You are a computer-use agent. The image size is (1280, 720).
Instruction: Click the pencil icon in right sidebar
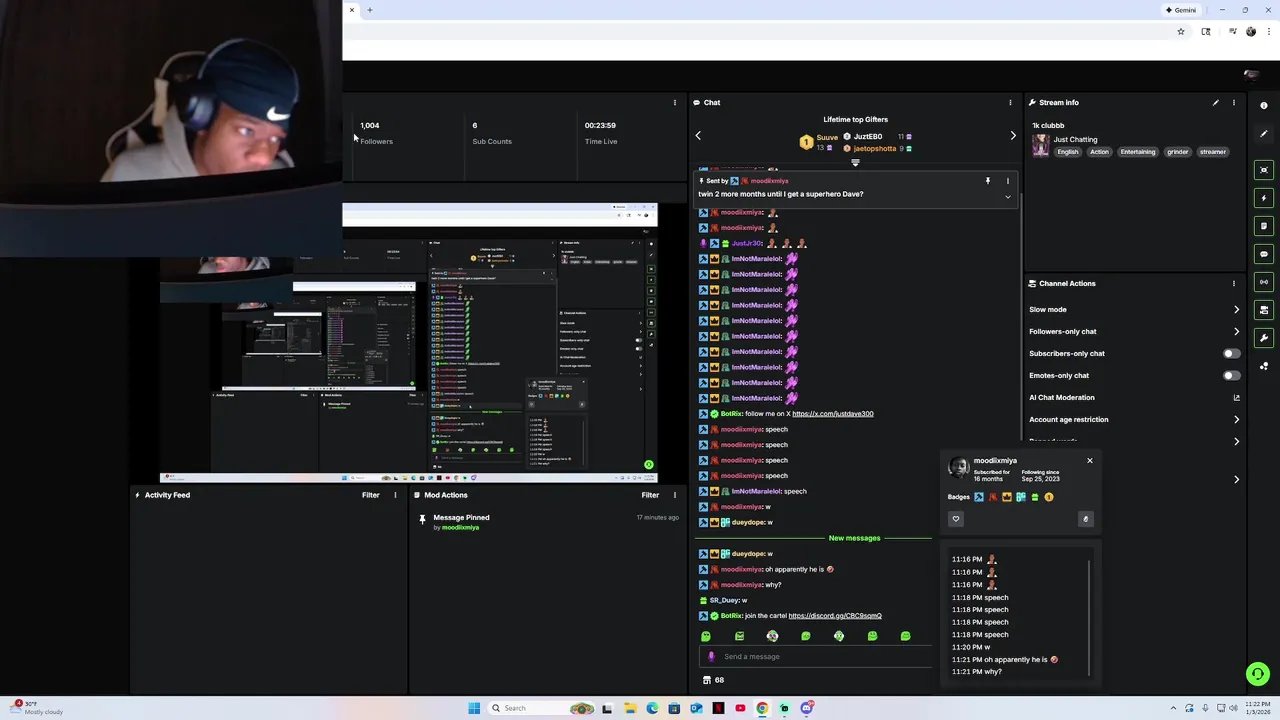click(x=1264, y=134)
